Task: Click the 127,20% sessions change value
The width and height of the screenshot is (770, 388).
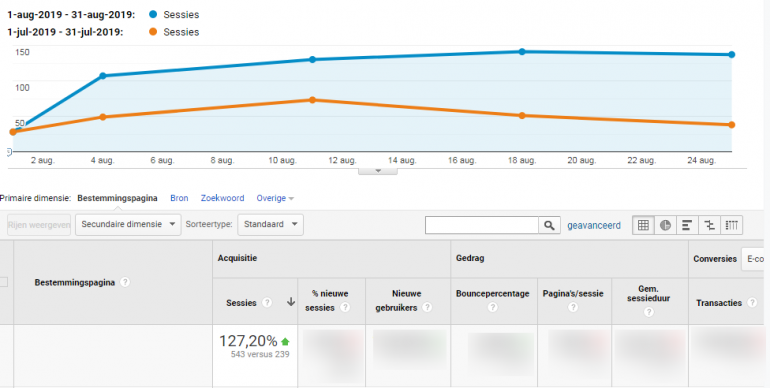Action: (x=248, y=340)
